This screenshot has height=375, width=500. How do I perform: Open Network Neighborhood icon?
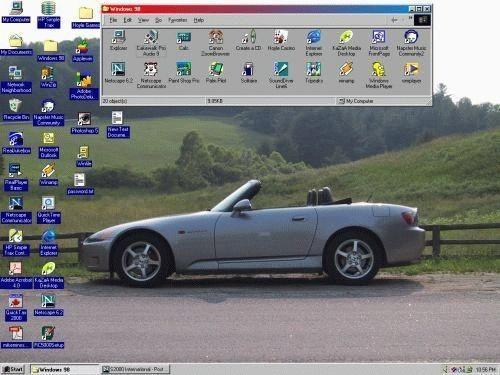(16, 79)
